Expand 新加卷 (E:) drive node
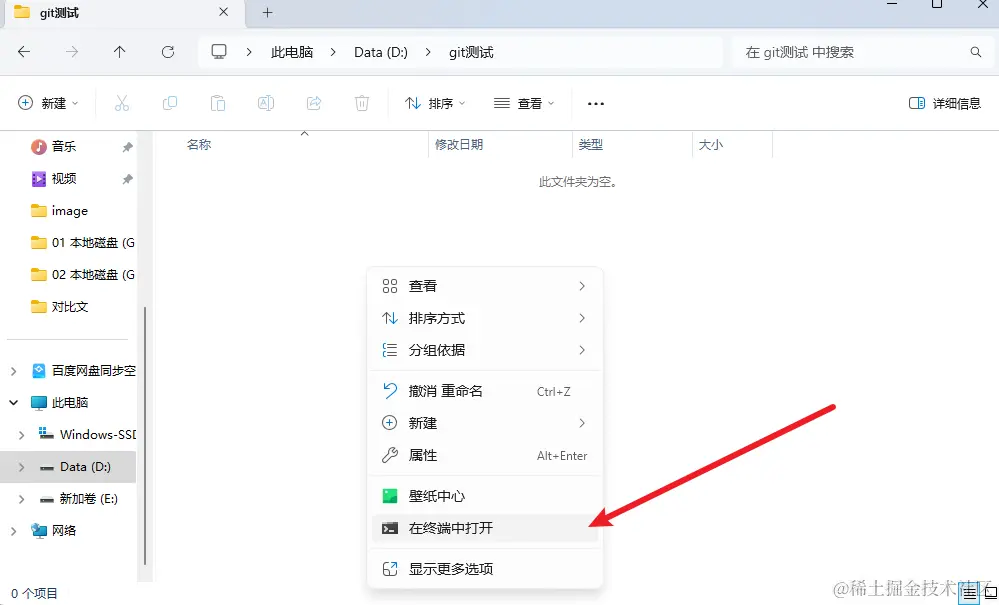 pos(22,499)
